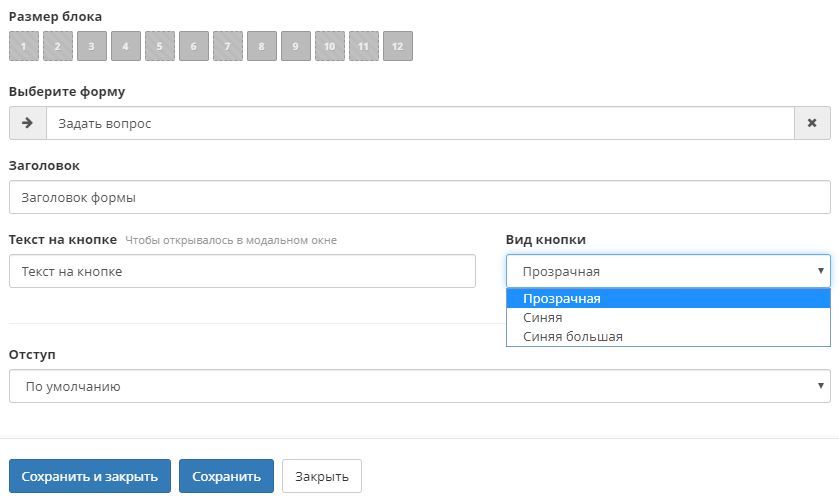Image resolution: width=839 pixels, height=503 pixels.
Task: Focus the 'Заголовок формы' input field
Action: tap(419, 197)
